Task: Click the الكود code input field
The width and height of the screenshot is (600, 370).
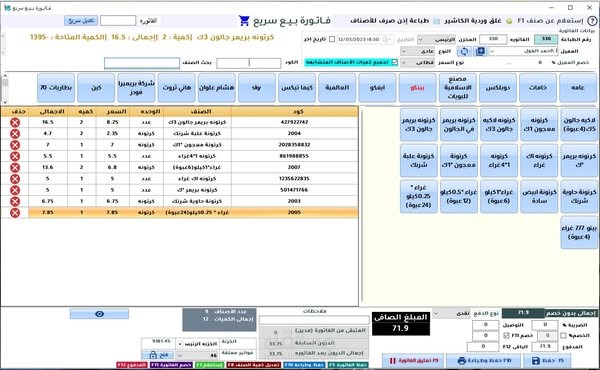Action: 249,63
